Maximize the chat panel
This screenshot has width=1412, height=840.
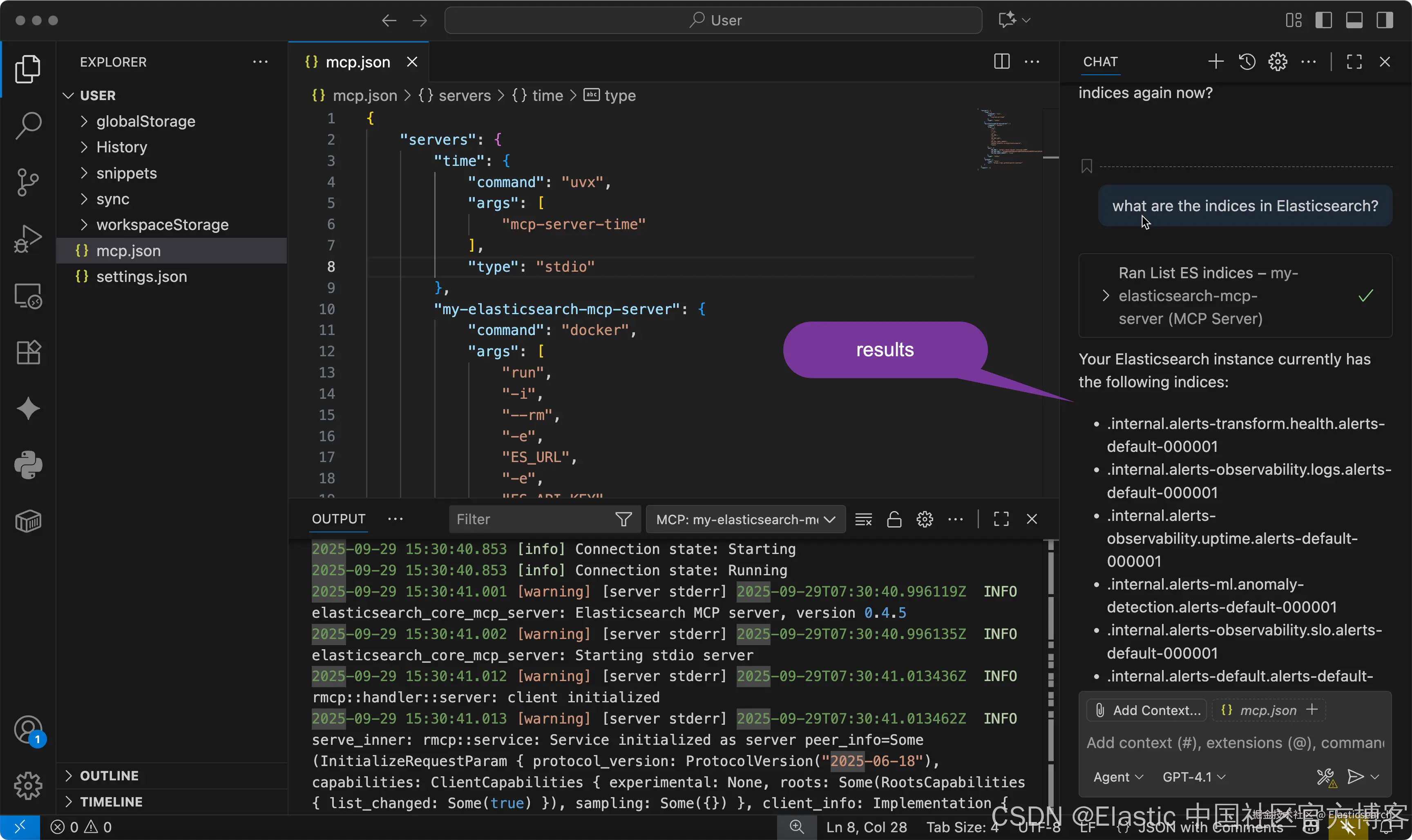click(x=1354, y=62)
